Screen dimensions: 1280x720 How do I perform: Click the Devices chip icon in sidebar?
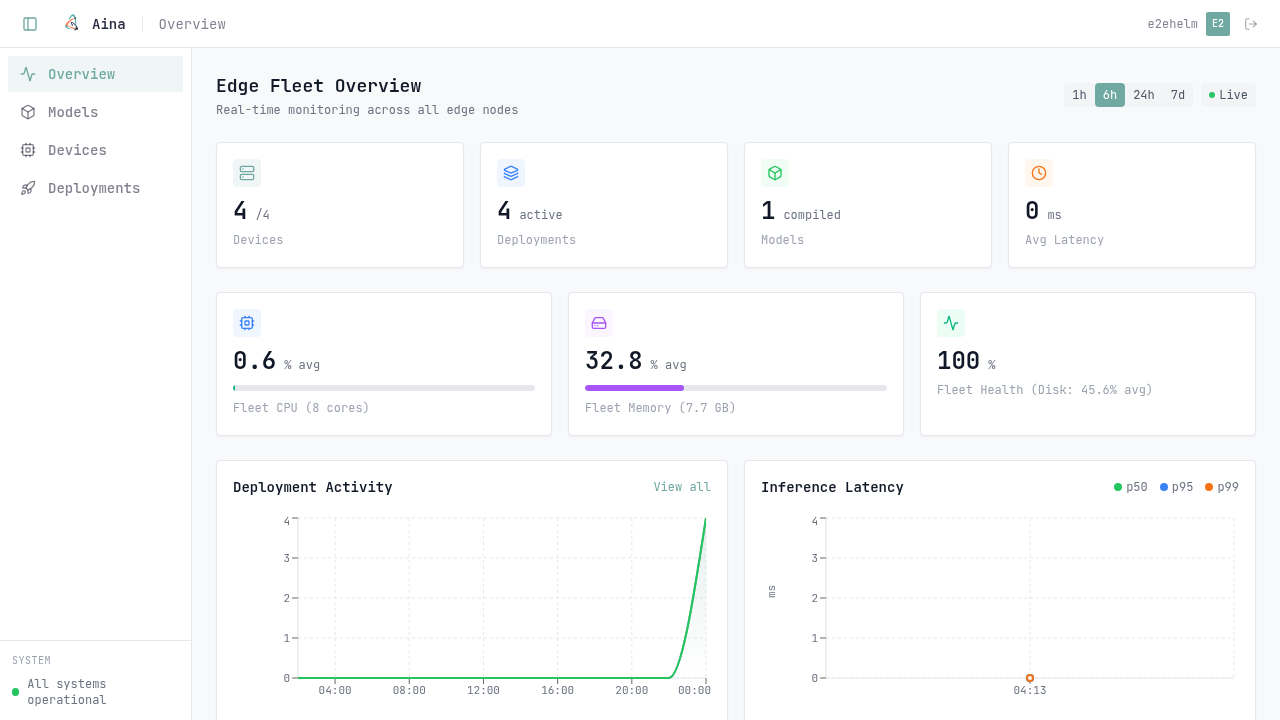[x=28, y=150]
